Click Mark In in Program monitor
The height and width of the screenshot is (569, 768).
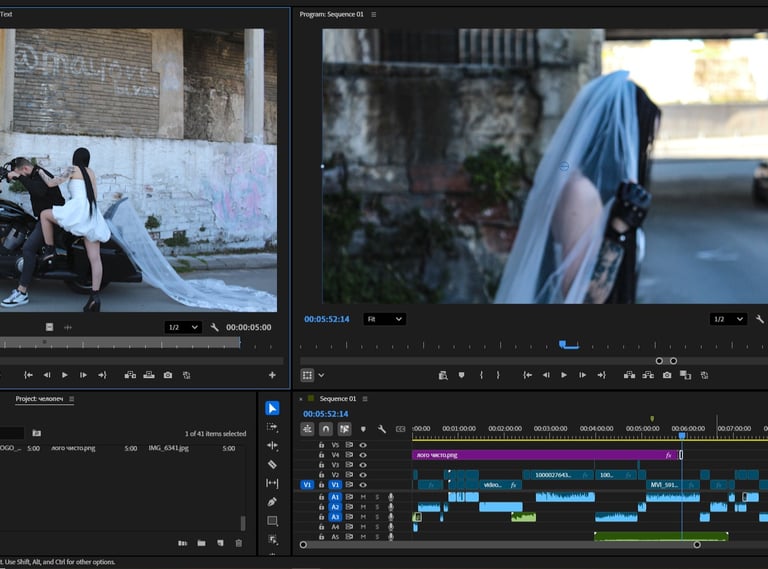[481, 375]
